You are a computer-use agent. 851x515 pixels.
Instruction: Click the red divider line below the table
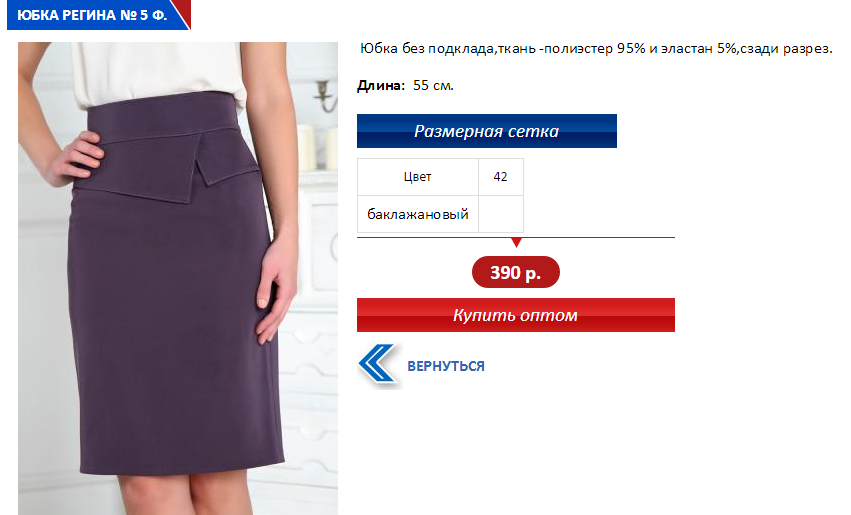tap(516, 237)
